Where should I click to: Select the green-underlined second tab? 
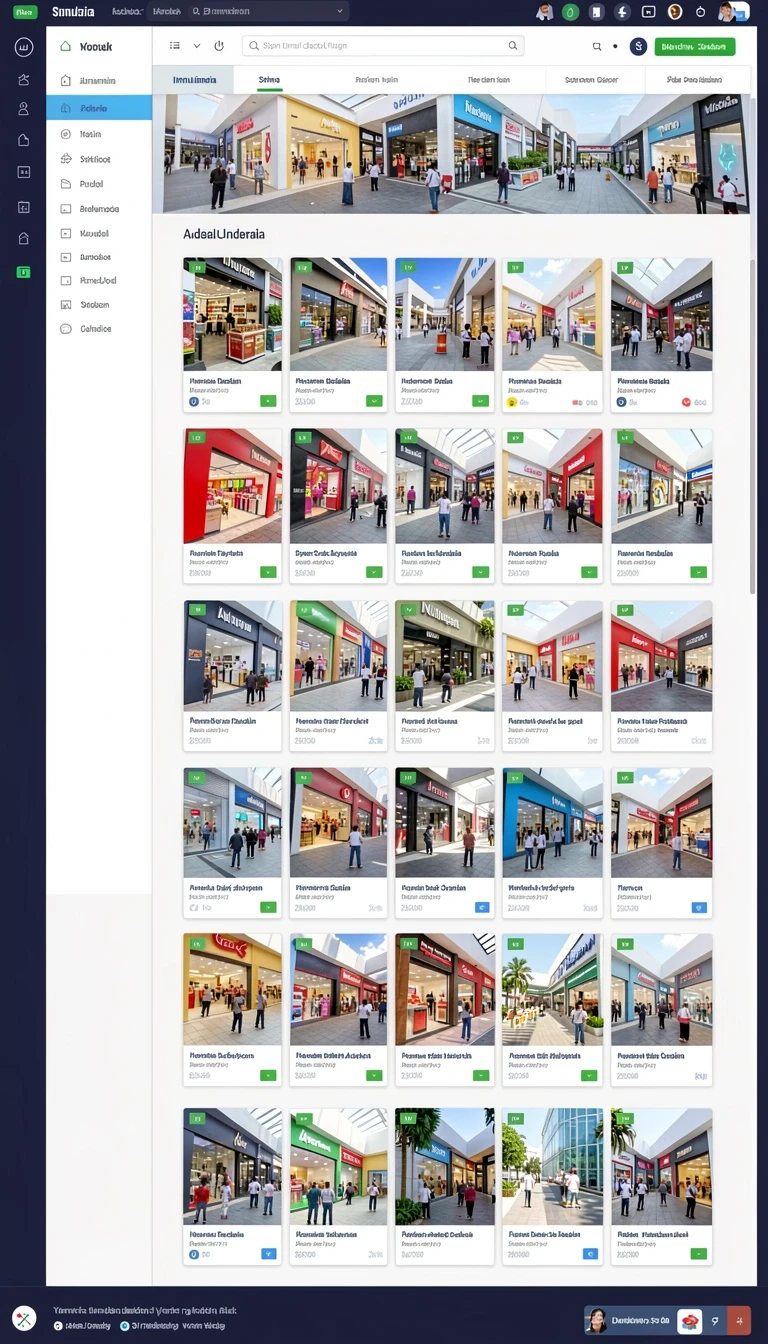pos(269,79)
